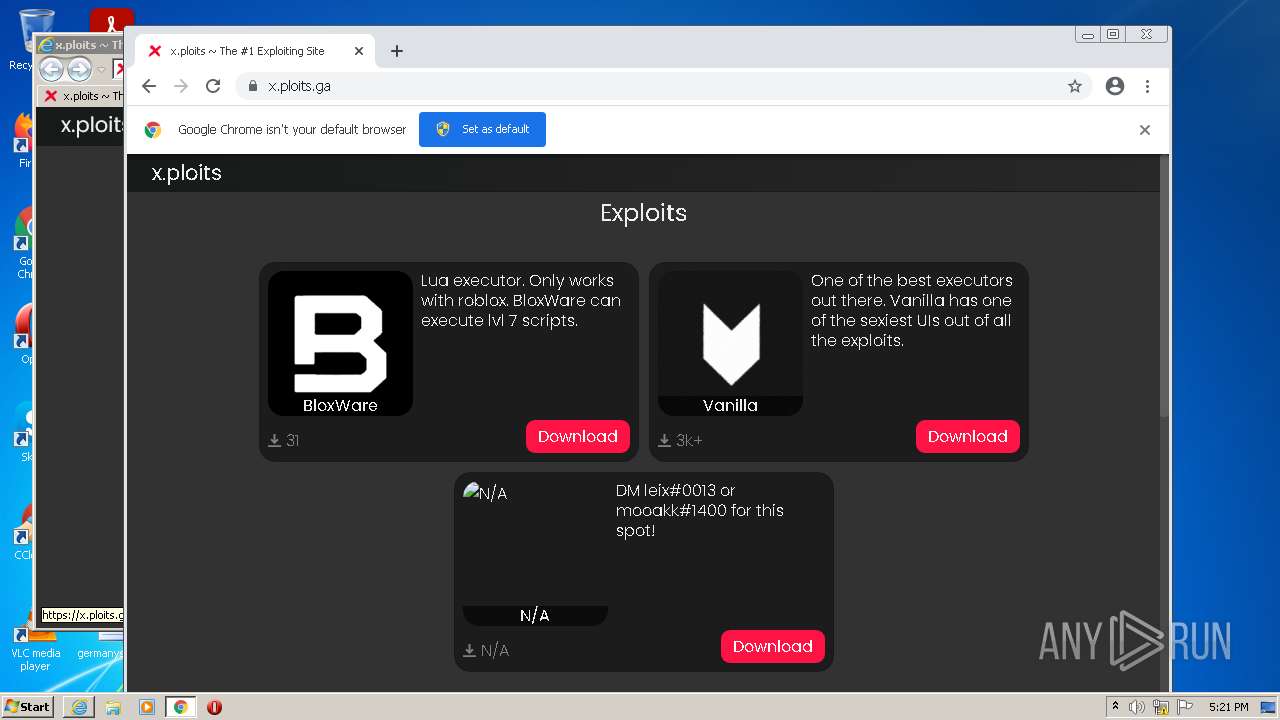Click the BloxWare logo thumbnail
Viewport: 1280px width, 720px height.
[x=340, y=343]
